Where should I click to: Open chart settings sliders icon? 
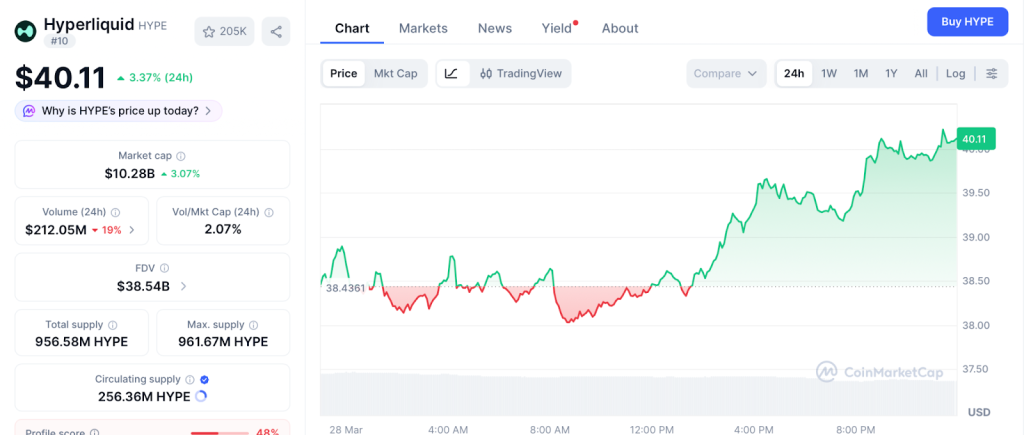[x=991, y=74]
